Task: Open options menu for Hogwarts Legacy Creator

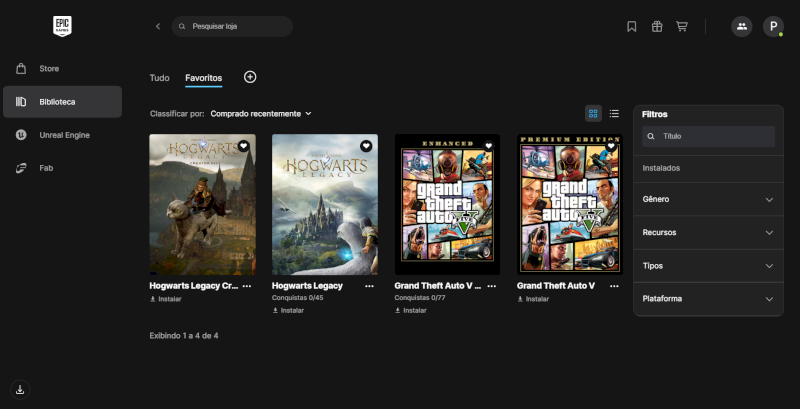Action: (x=247, y=286)
